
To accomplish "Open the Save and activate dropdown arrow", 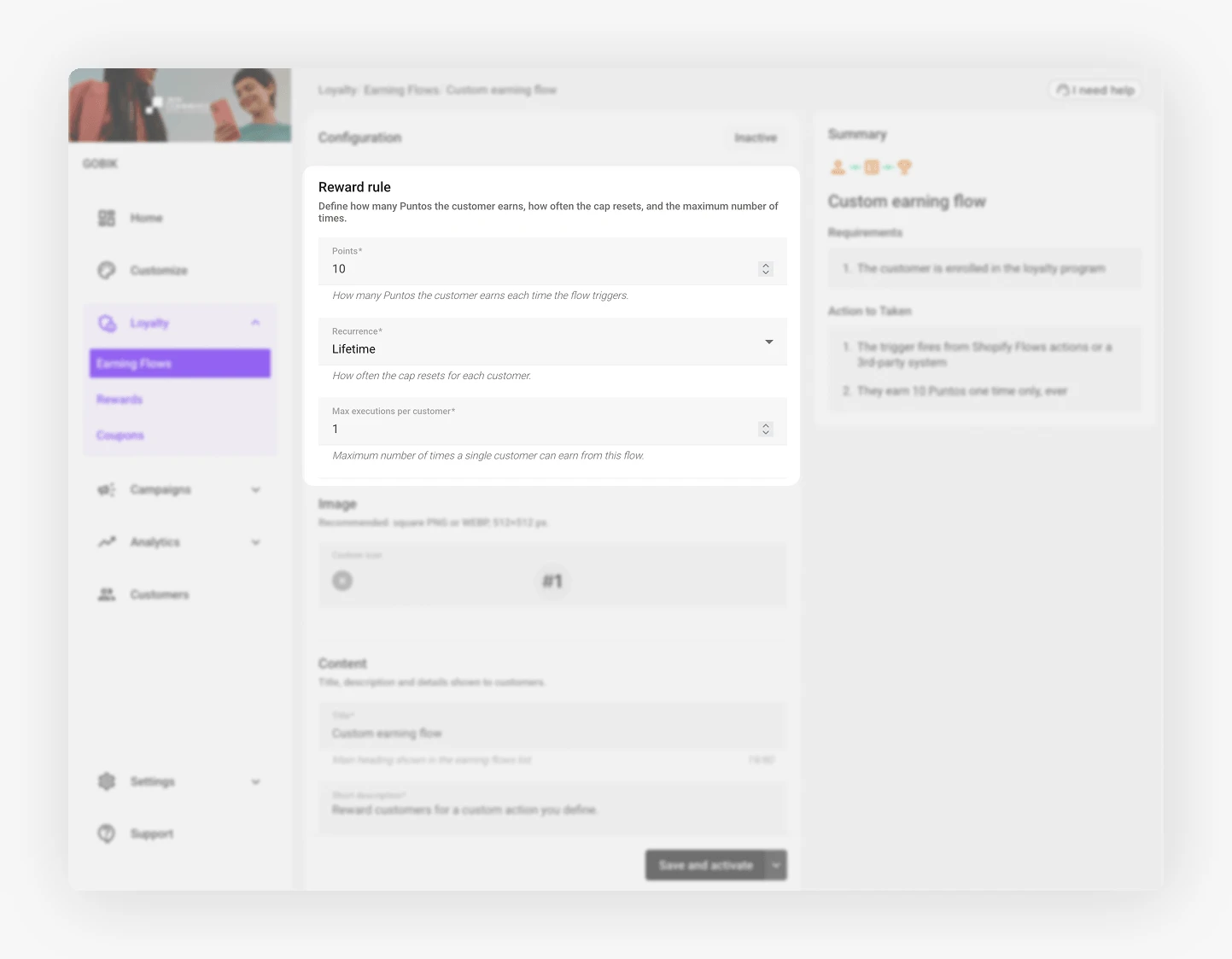I will pos(776,865).
